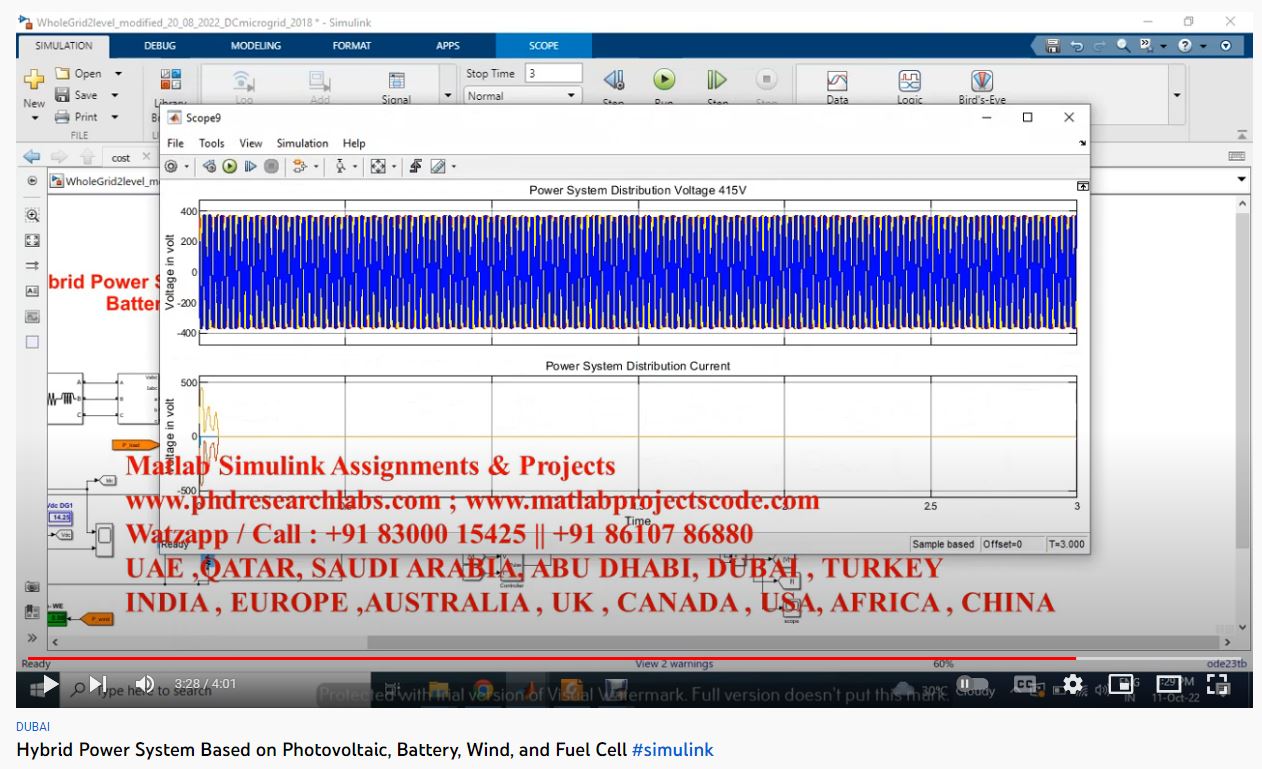Open the SIMULATION ribbon tab
1262x769 pixels.
tap(64, 45)
